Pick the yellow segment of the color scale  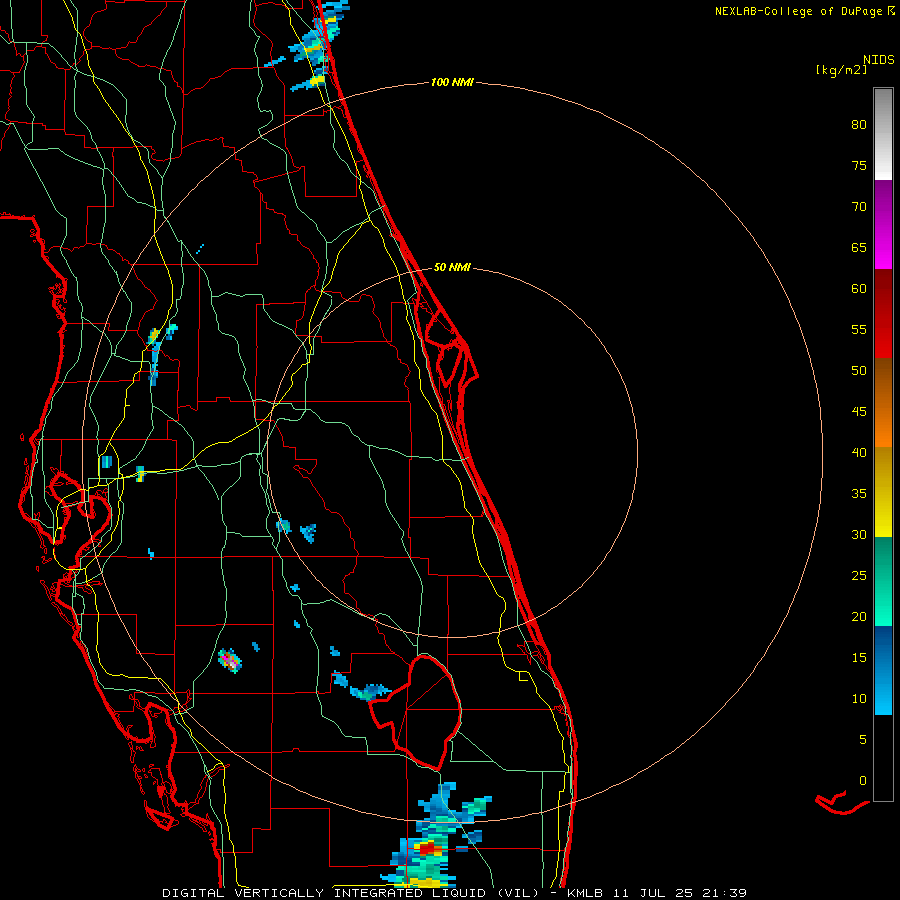[883, 492]
